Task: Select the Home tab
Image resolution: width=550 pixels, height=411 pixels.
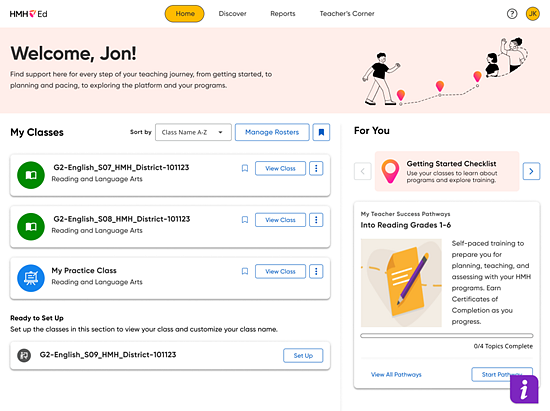Action: (185, 14)
